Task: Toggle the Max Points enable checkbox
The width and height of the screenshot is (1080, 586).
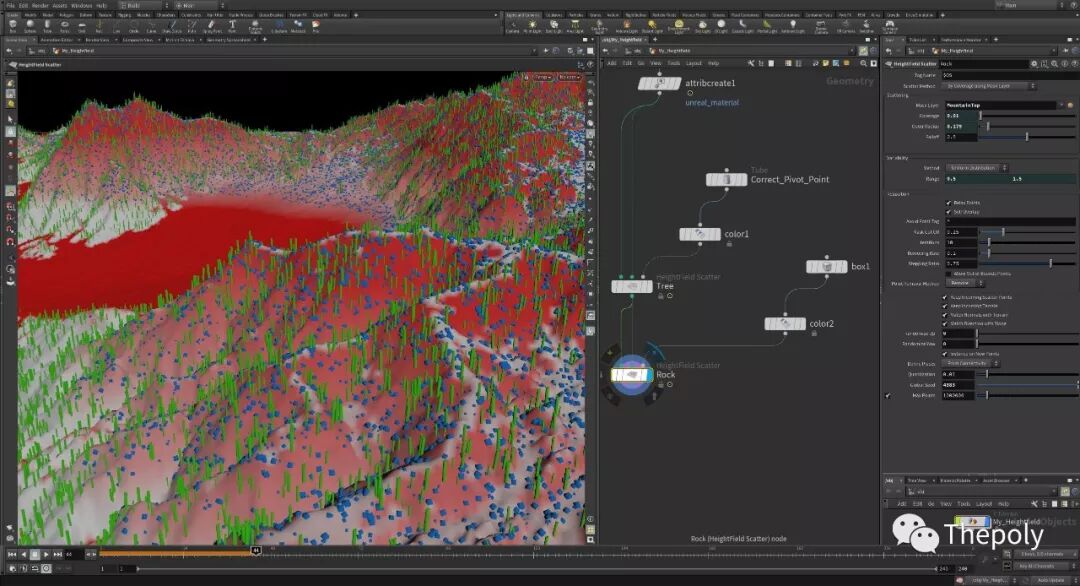Action: point(888,395)
